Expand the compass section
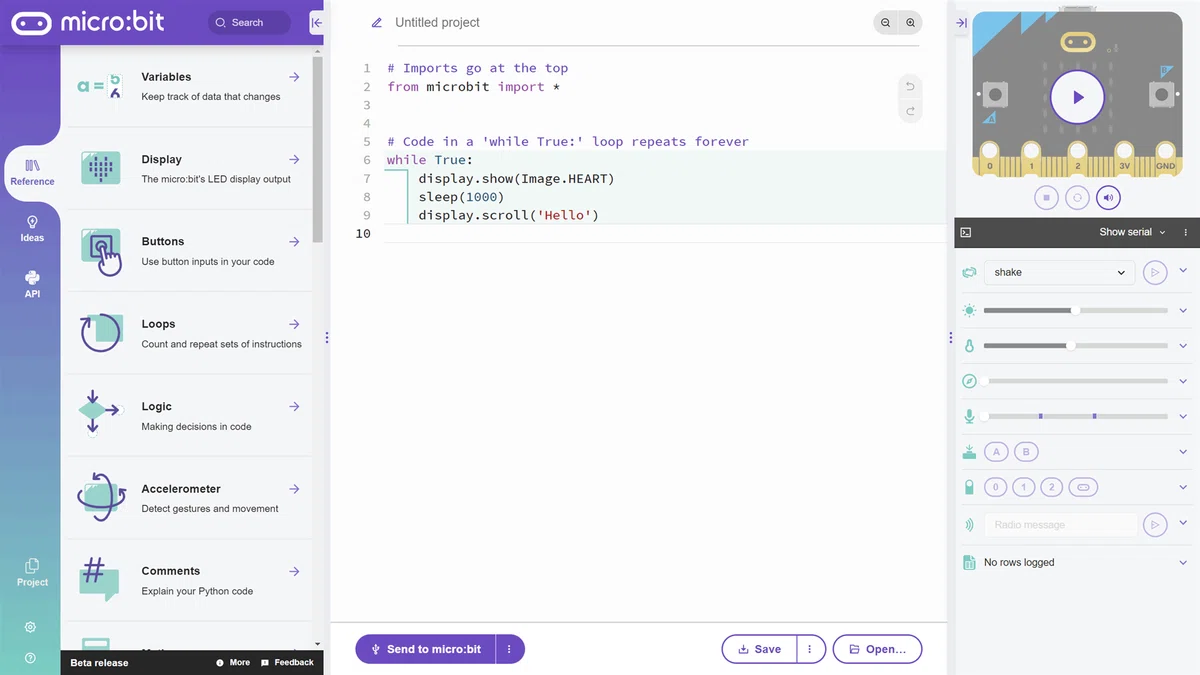Screen dimensions: 1200x675 click(1183, 381)
